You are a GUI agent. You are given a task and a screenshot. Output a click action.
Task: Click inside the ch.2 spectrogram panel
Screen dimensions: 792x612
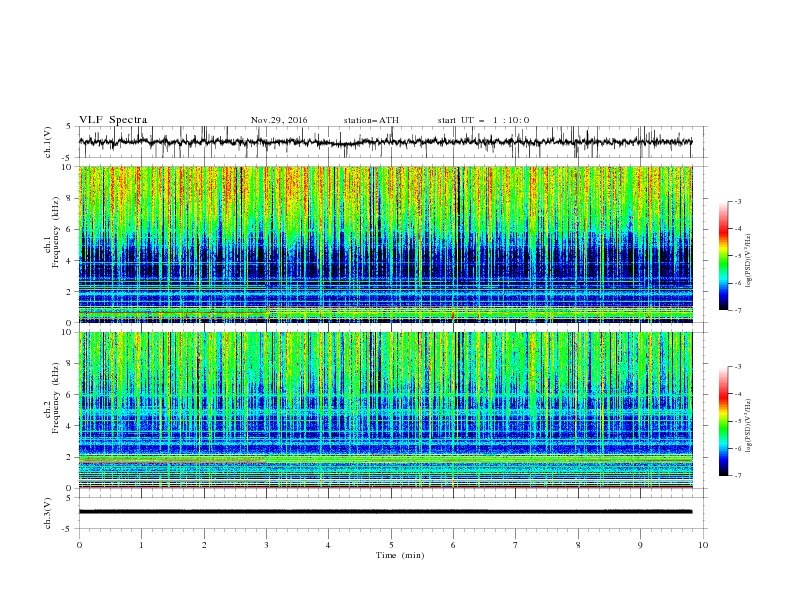click(x=385, y=410)
